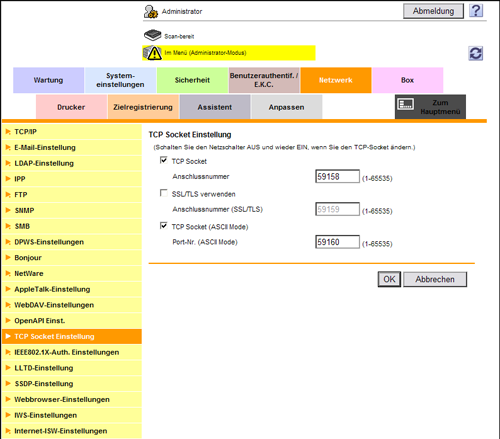Click the Abmeldung logout button

pyautogui.click(x=433, y=11)
